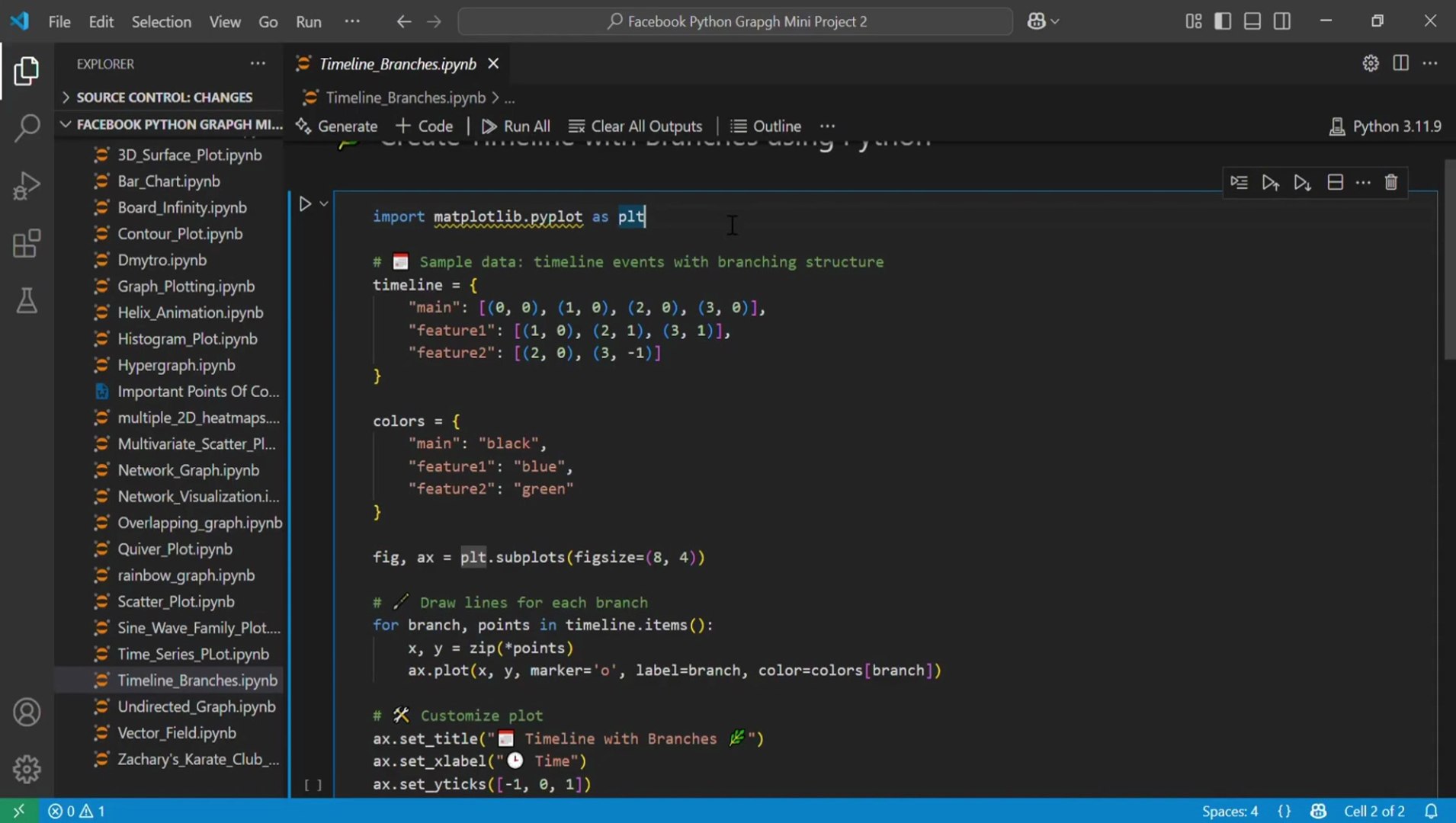Screen dimensions: 1456x823
Task: Open the Manage gear in activity bar
Action: tap(27, 769)
